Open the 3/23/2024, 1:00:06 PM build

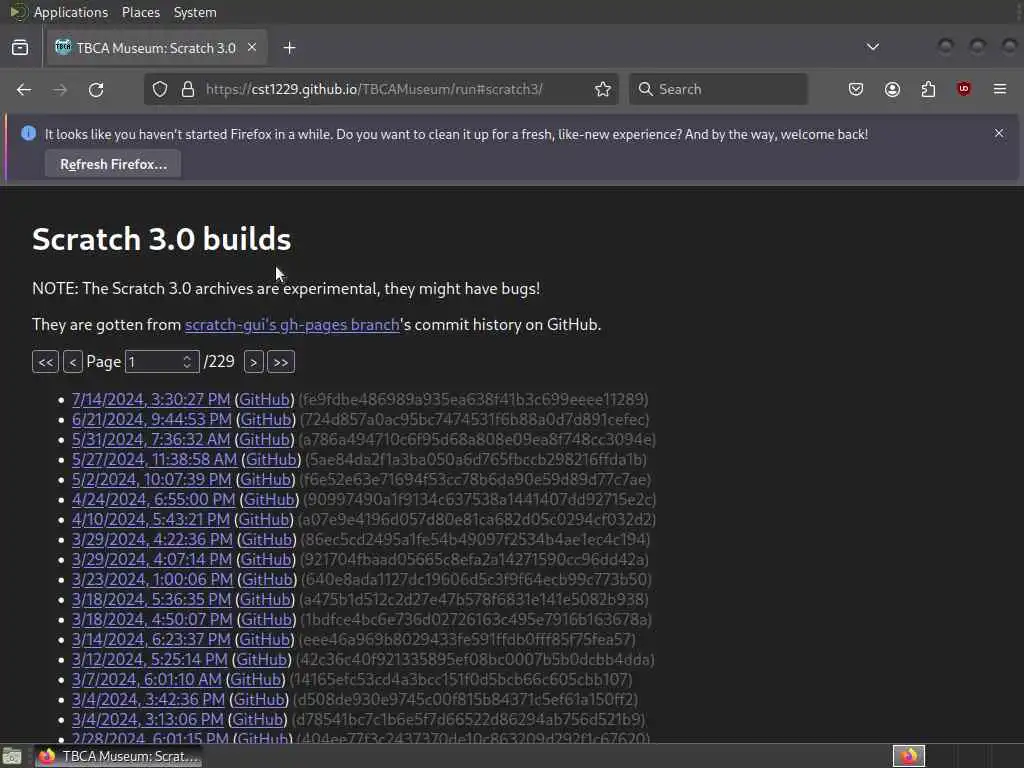pos(152,579)
